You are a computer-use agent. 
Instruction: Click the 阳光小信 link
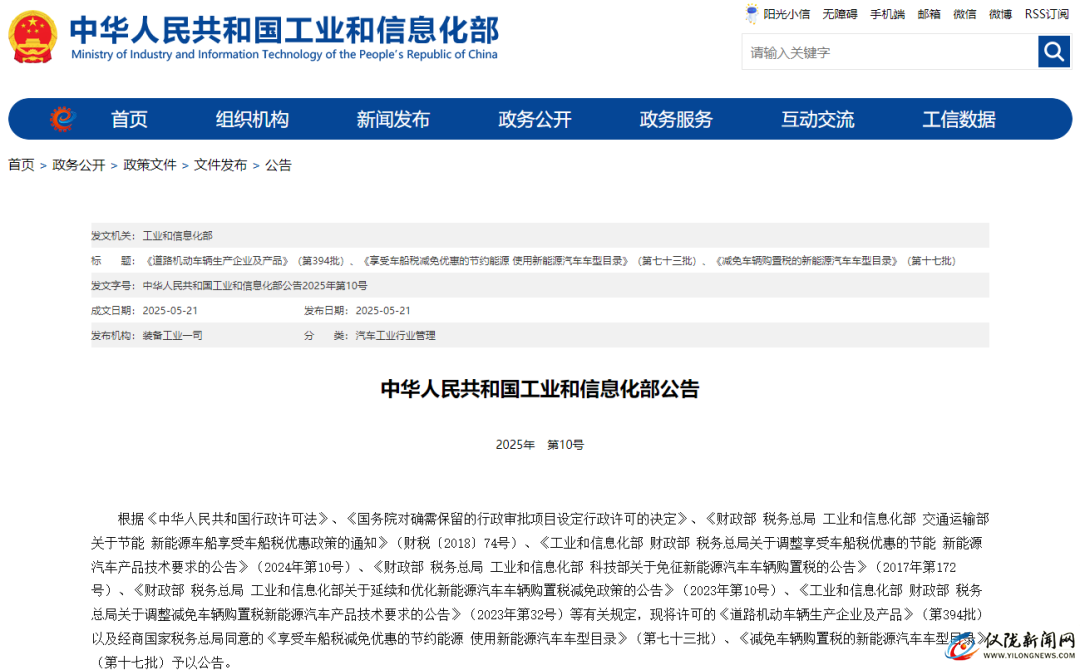coord(787,14)
